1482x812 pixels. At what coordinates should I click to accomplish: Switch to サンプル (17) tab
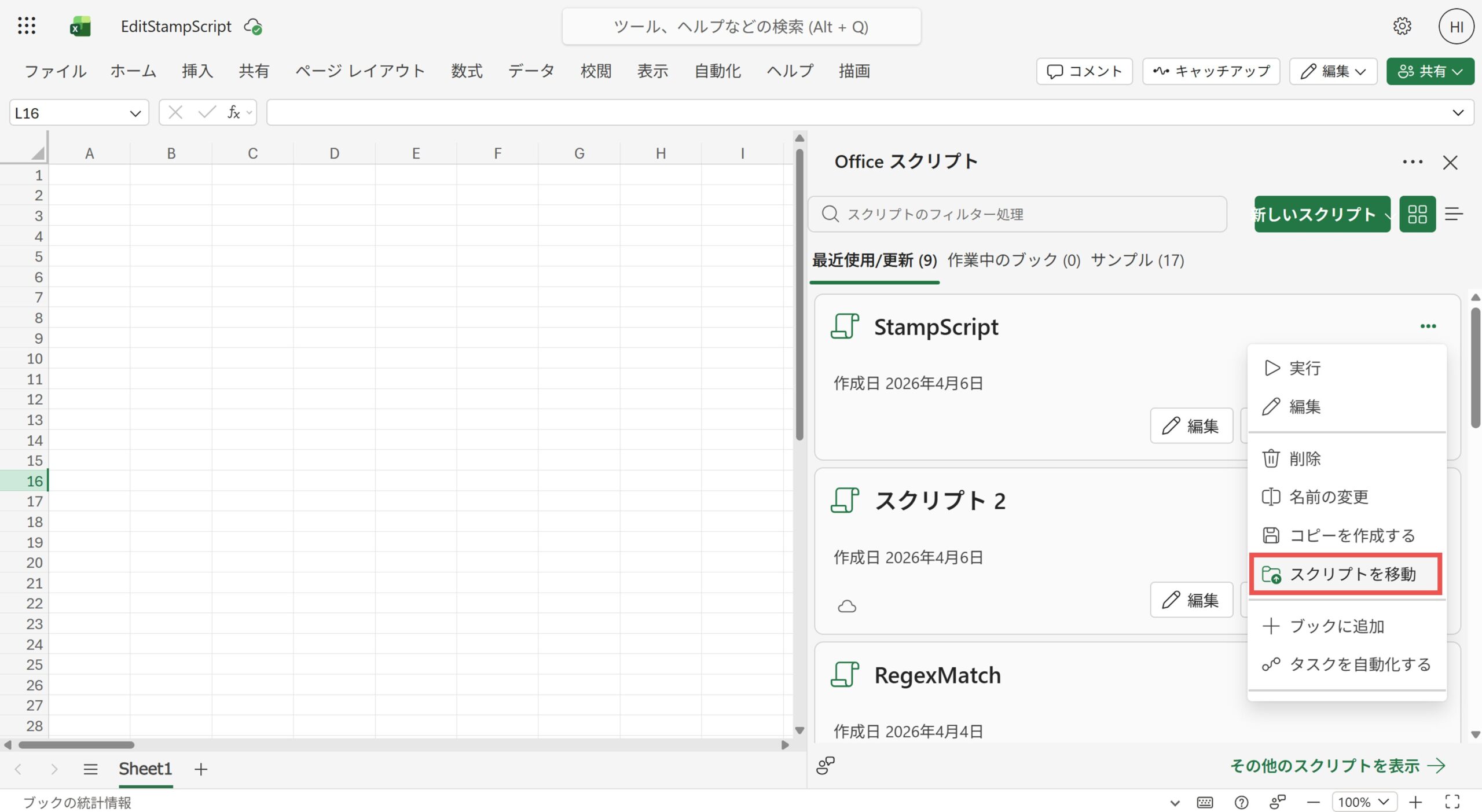pyautogui.click(x=1137, y=260)
